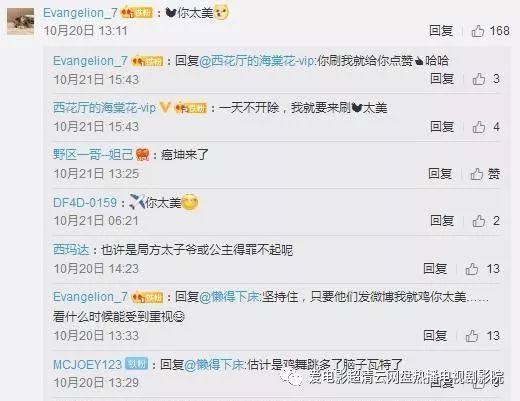
Task: Reply to Evangelion_7's top comment
Action: (441, 31)
